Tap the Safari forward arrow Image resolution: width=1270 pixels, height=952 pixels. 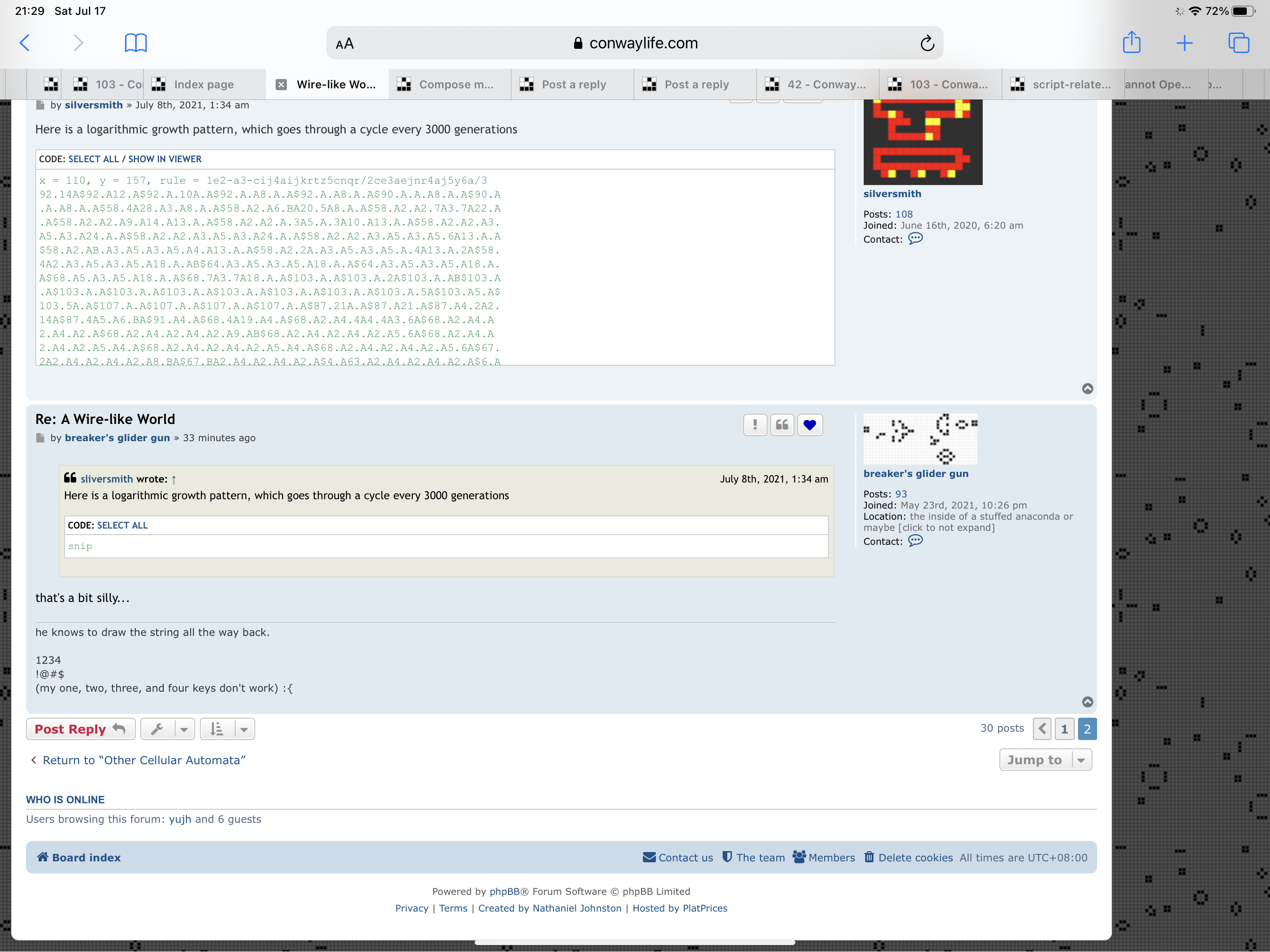point(78,43)
